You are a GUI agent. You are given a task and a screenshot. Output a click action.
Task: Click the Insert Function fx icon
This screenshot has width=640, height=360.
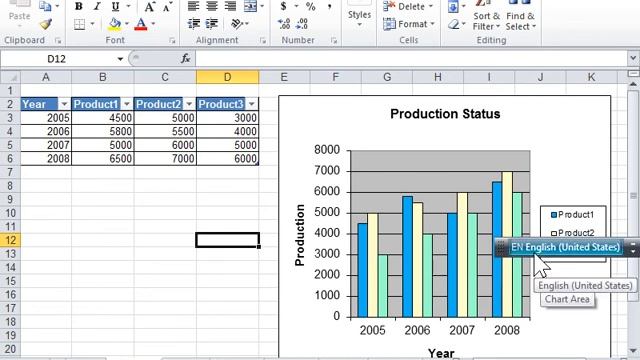pos(186,59)
